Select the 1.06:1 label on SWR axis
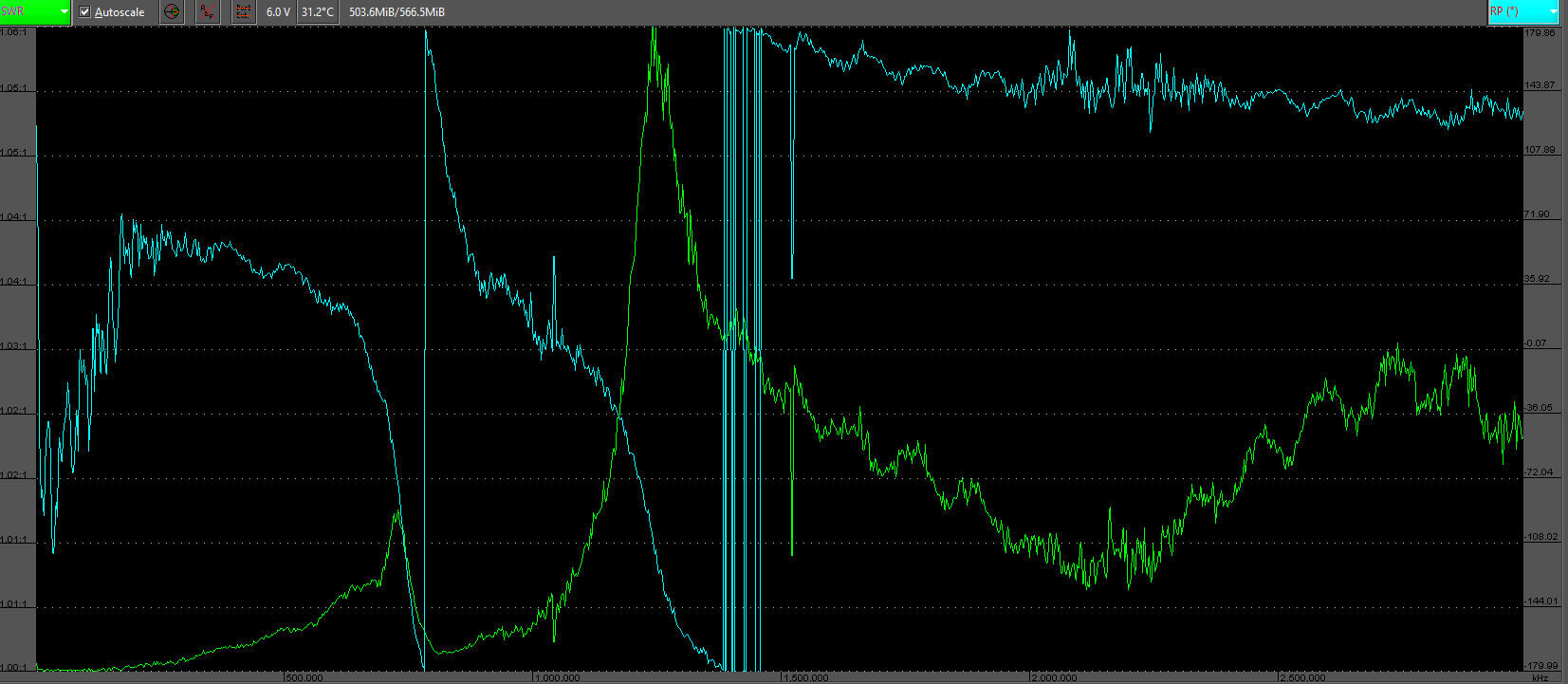This screenshot has height=684, width=1568. pyautogui.click(x=13, y=31)
